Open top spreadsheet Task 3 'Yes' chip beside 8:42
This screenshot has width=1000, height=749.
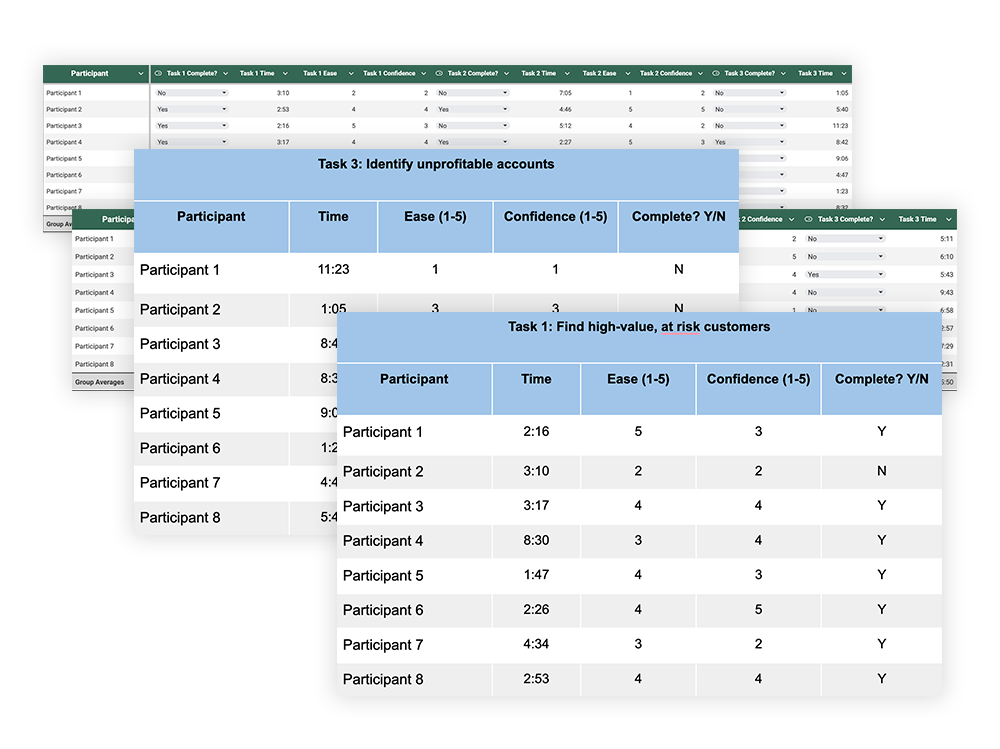[749, 142]
